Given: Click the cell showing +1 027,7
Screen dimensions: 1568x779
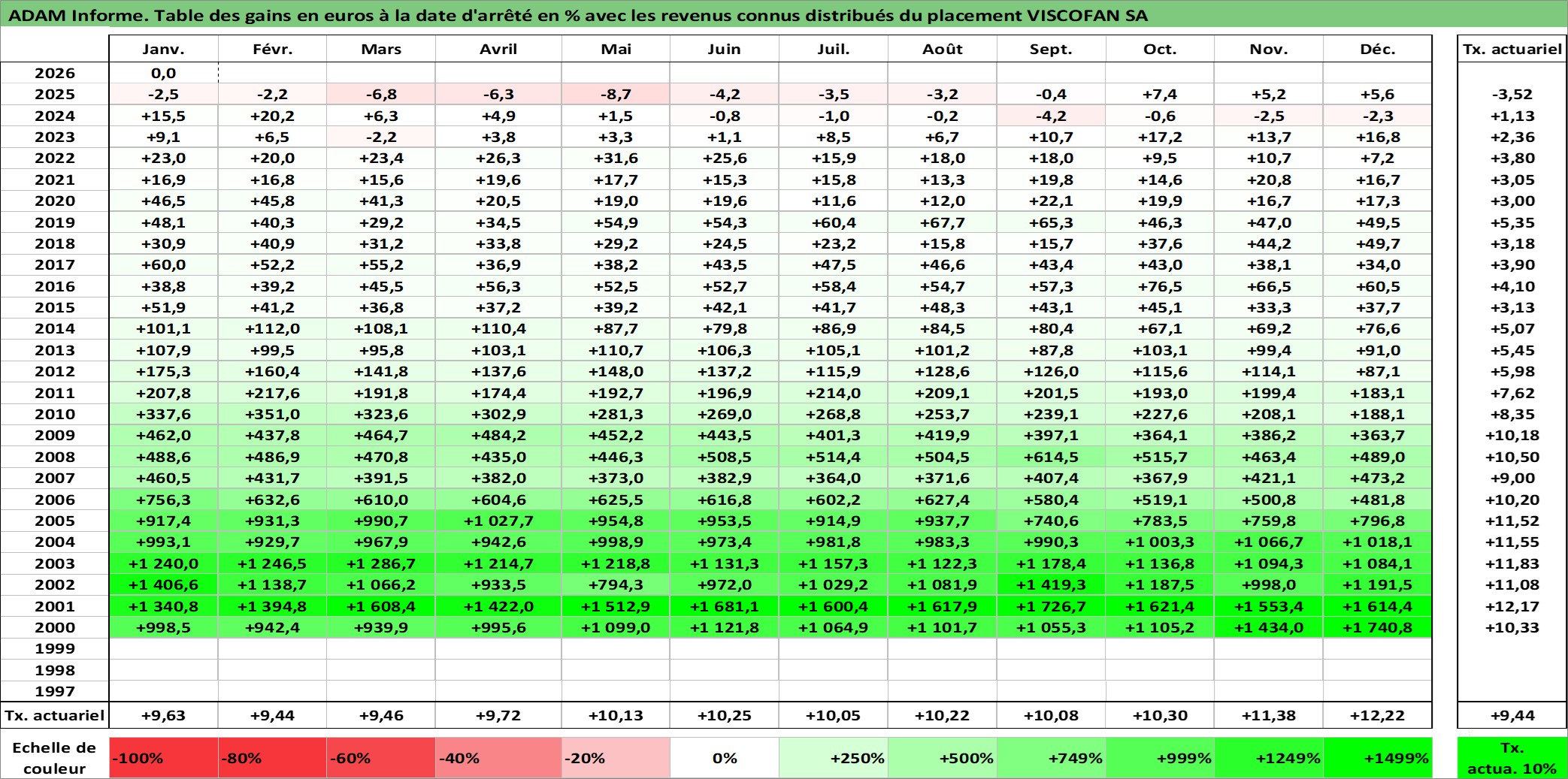Looking at the screenshot, I should (x=498, y=521).
